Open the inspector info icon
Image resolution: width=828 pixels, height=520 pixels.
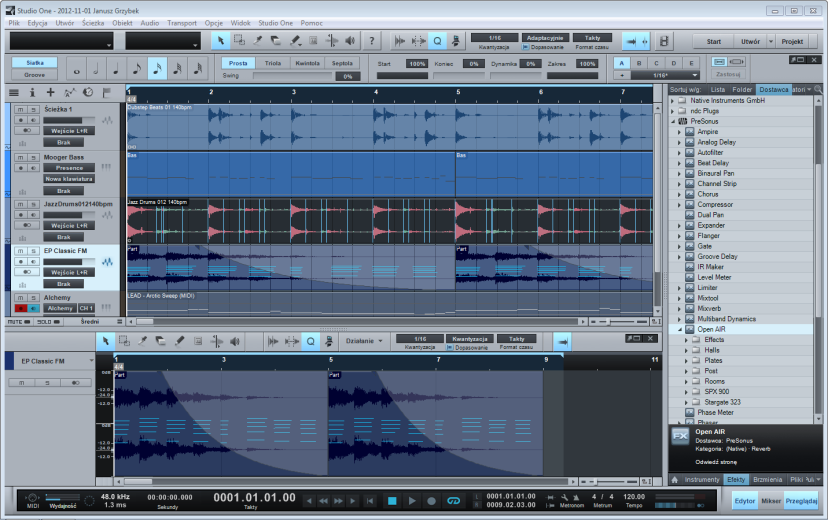[x=32, y=93]
